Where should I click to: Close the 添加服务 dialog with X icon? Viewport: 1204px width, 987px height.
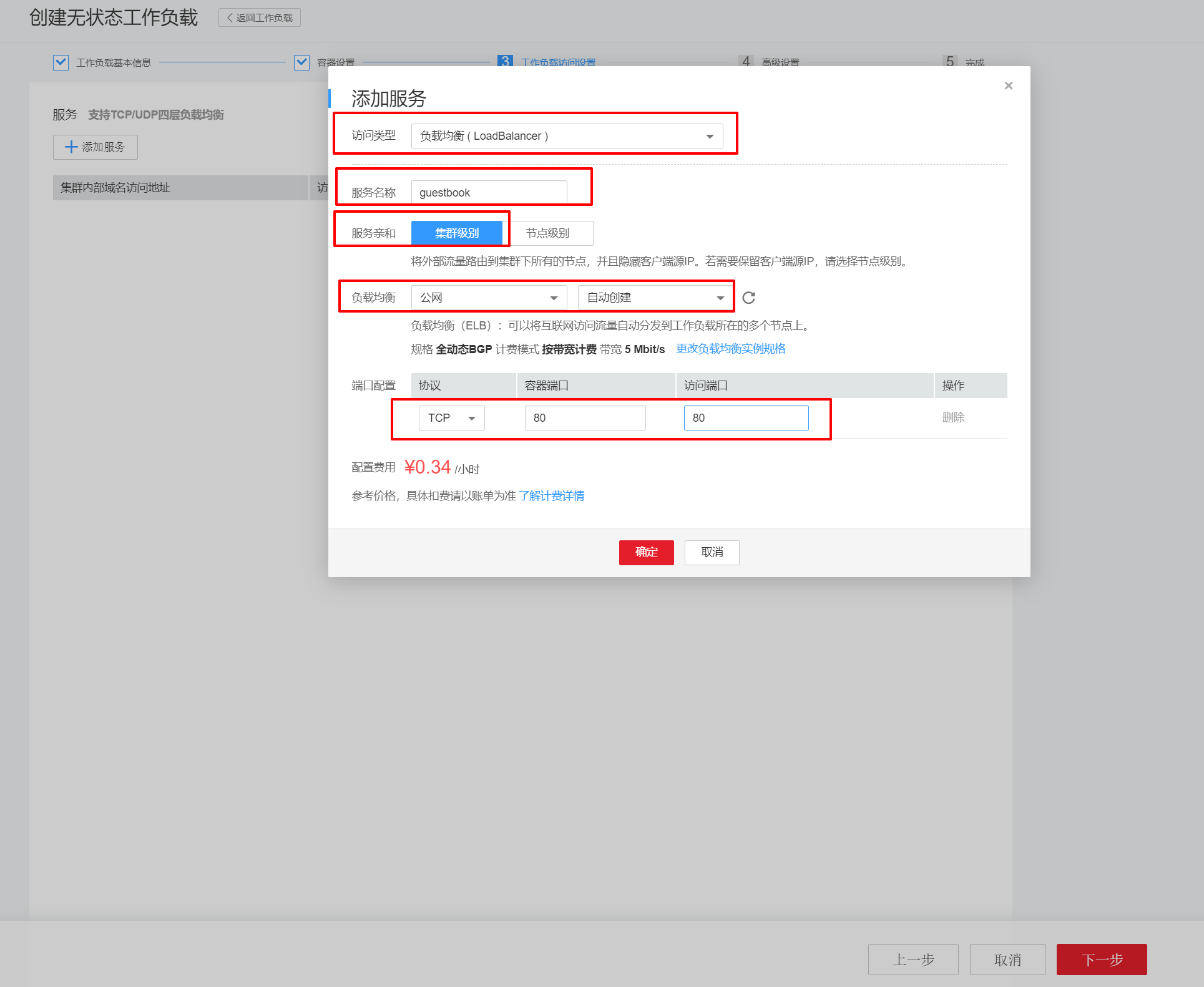tap(1008, 86)
